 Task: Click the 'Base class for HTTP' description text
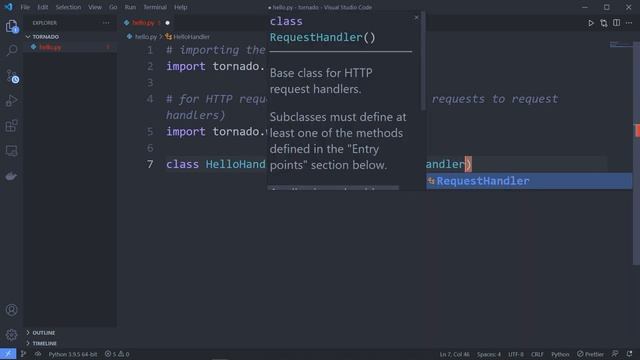point(321,73)
